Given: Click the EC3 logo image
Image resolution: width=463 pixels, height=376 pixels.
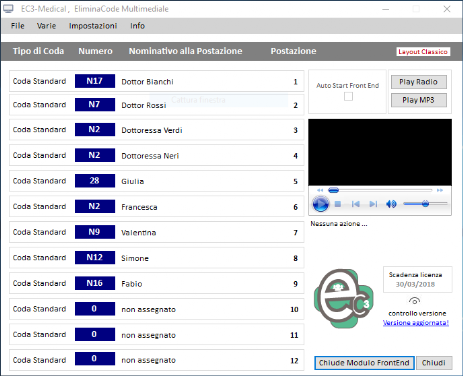Looking at the screenshot, I should tap(343, 298).
